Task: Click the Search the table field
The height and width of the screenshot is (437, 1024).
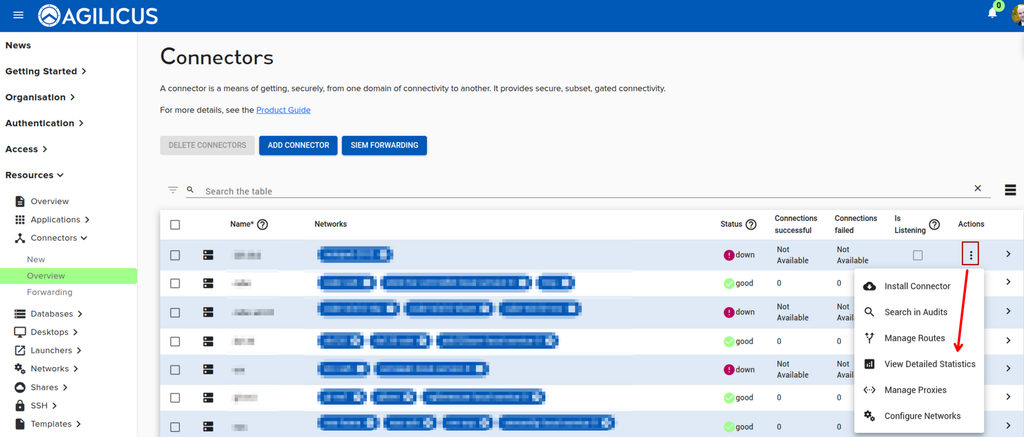Action: pos(584,191)
